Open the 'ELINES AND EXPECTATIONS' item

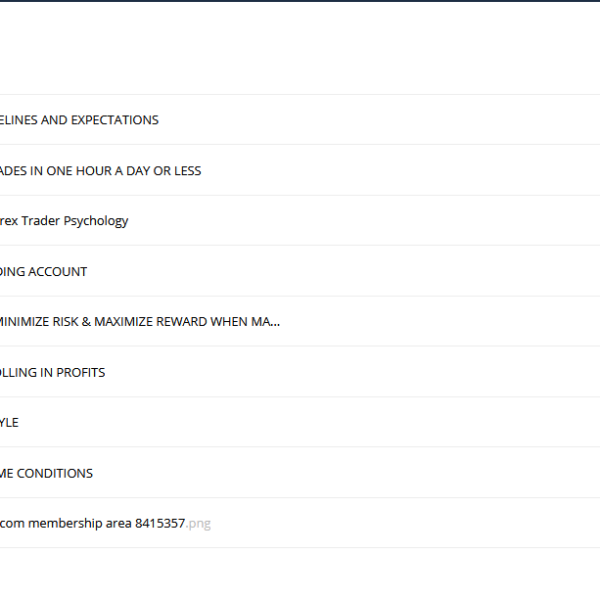[79, 120]
